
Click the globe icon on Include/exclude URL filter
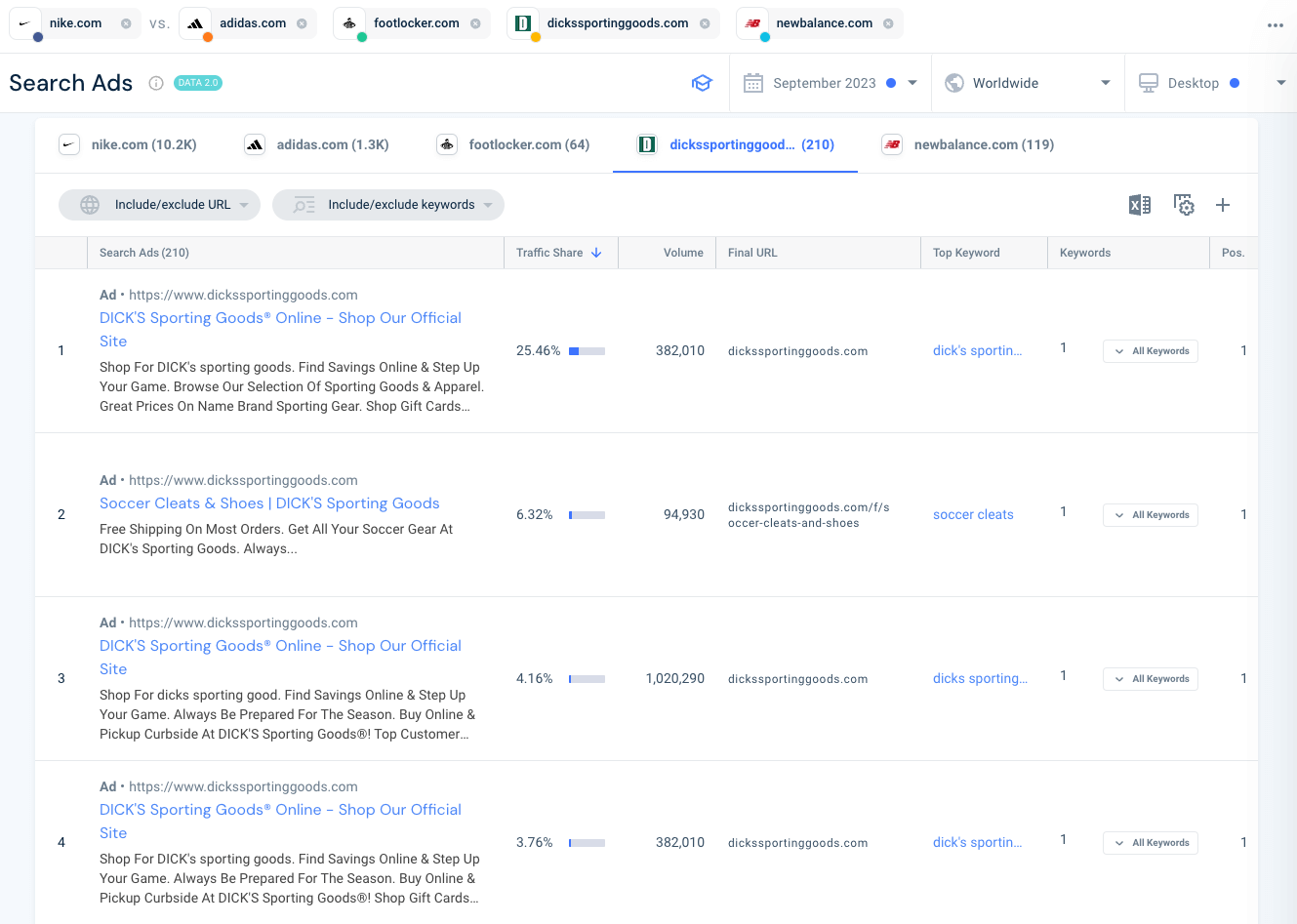click(90, 205)
